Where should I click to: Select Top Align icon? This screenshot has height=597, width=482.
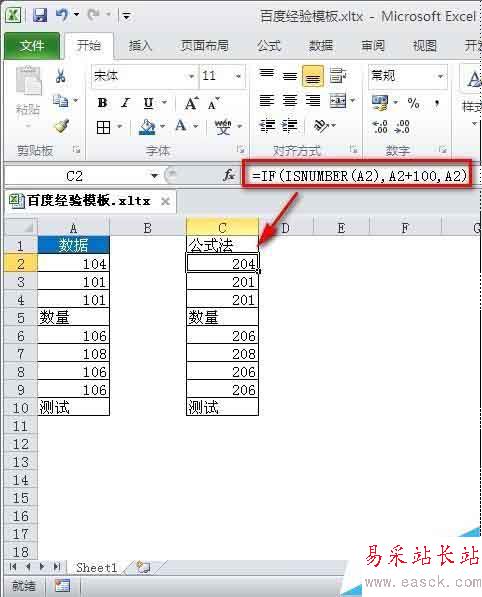pos(267,75)
